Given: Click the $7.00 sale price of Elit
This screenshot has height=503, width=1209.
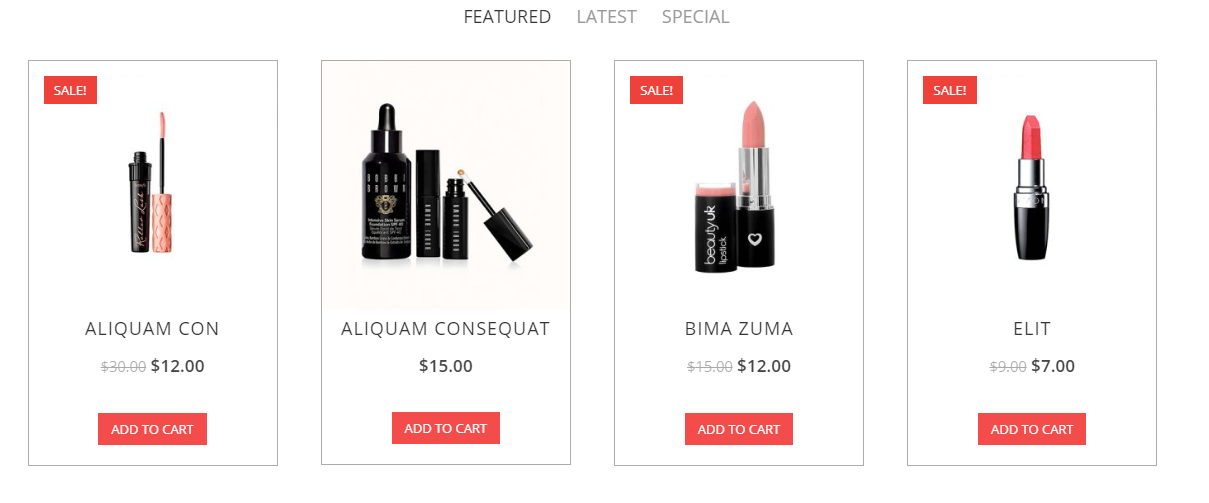Looking at the screenshot, I should click(1053, 366).
